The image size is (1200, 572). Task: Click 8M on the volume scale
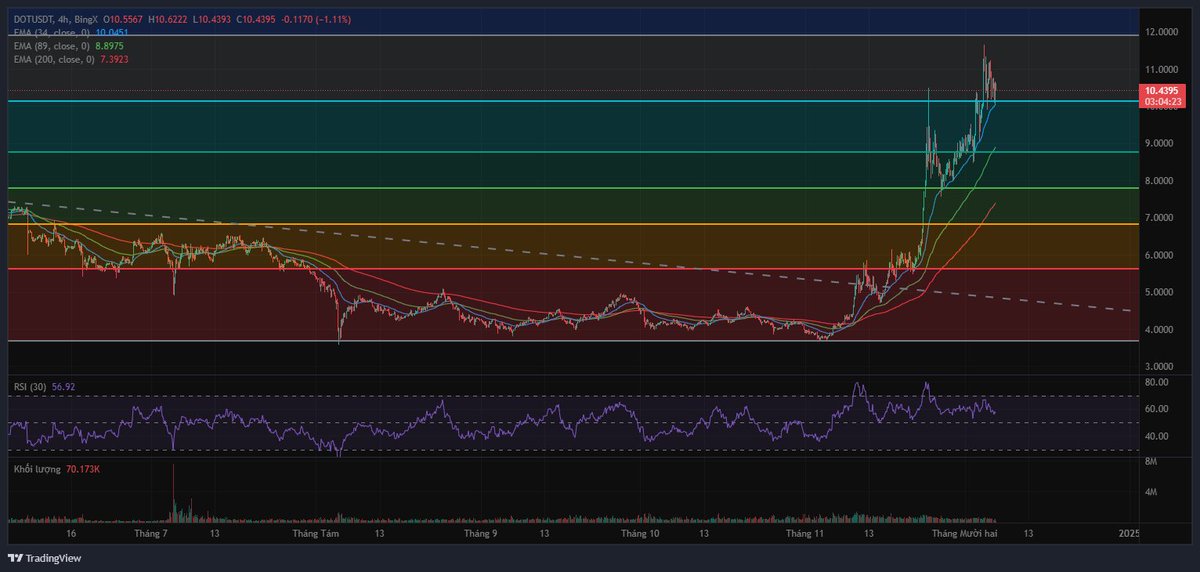pyautogui.click(x=1151, y=462)
